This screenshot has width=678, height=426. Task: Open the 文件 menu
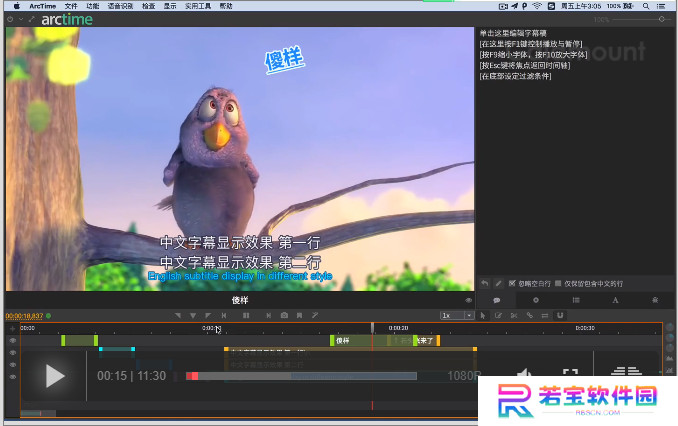click(x=71, y=6)
